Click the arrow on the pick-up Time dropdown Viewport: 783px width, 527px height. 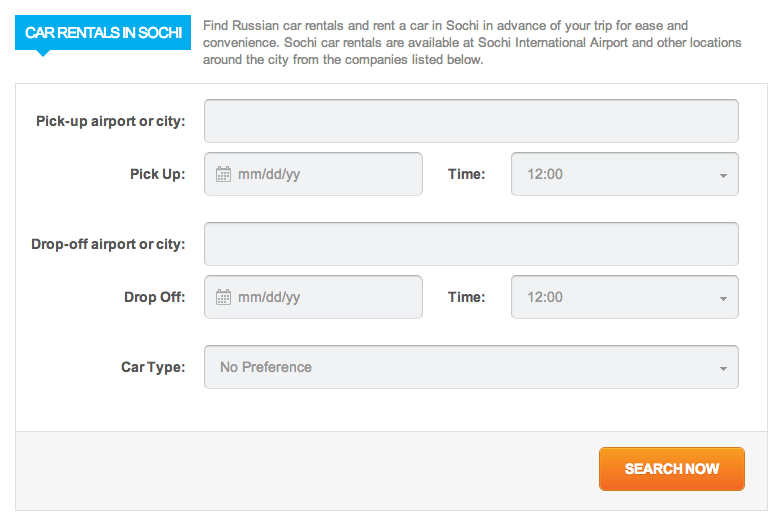(x=722, y=175)
